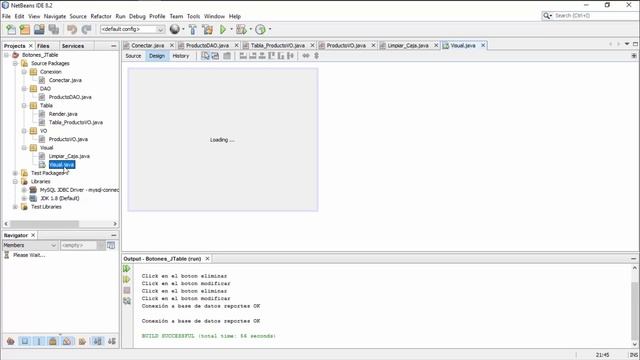640x360 pixels.
Task: Switch to the Services panel tab
Action: coord(73,46)
